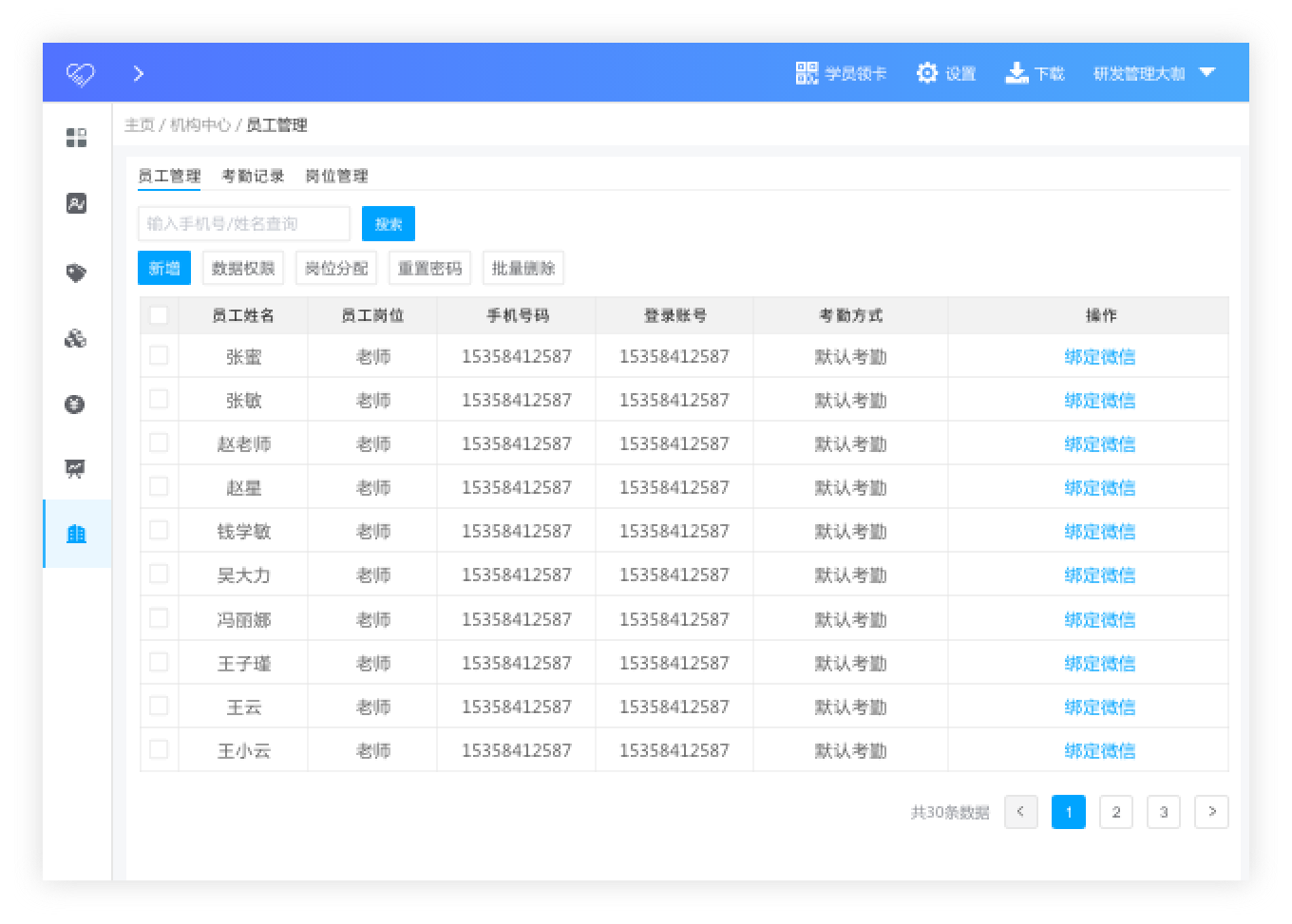This screenshot has width=1292, height=924.
Task: Click the 数据权限 button
Action: pyautogui.click(x=243, y=269)
